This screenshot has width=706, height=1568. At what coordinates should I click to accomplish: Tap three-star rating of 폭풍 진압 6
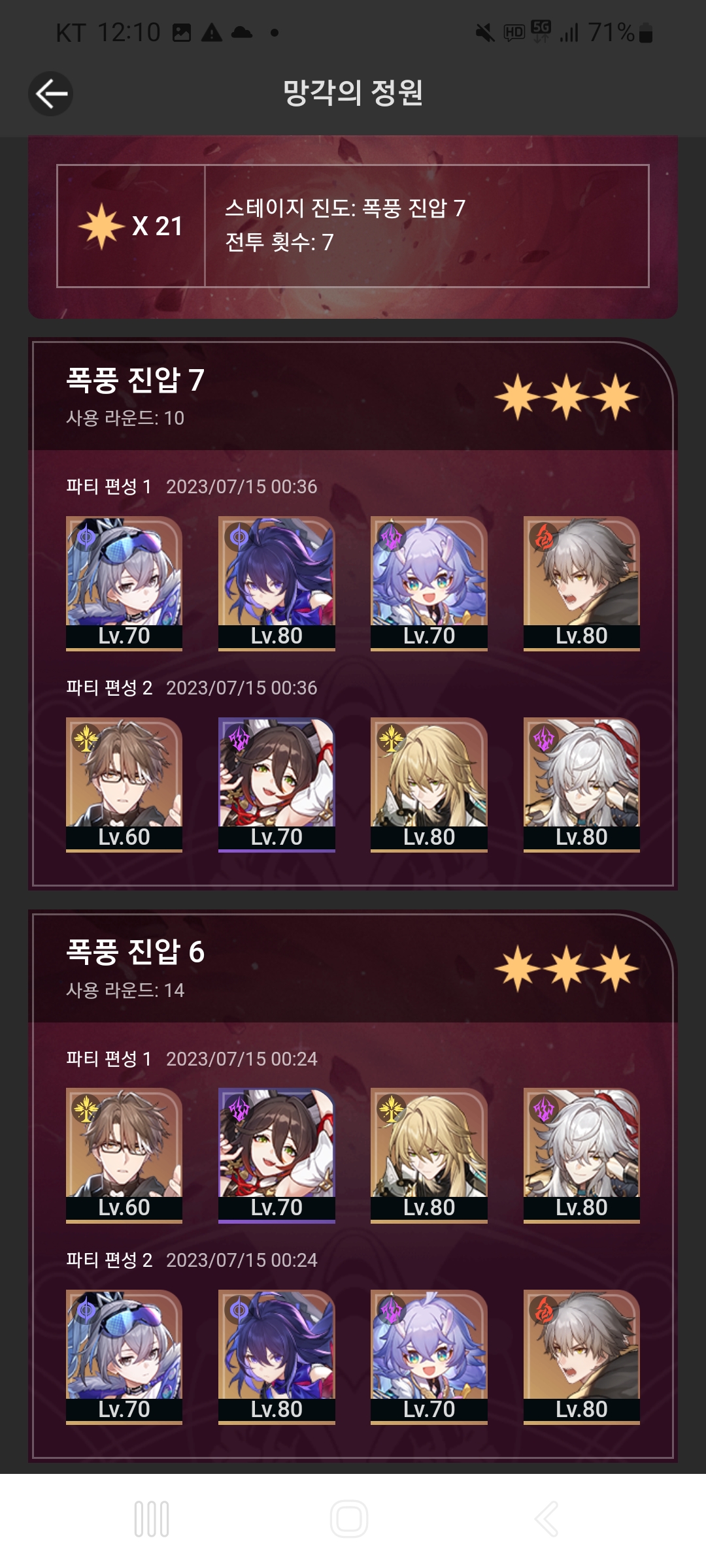pos(566,968)
